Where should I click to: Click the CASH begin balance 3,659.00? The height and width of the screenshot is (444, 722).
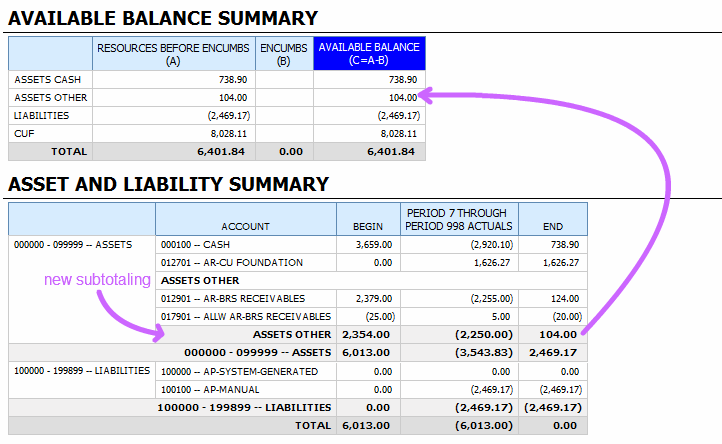click(x=374, y=245)
